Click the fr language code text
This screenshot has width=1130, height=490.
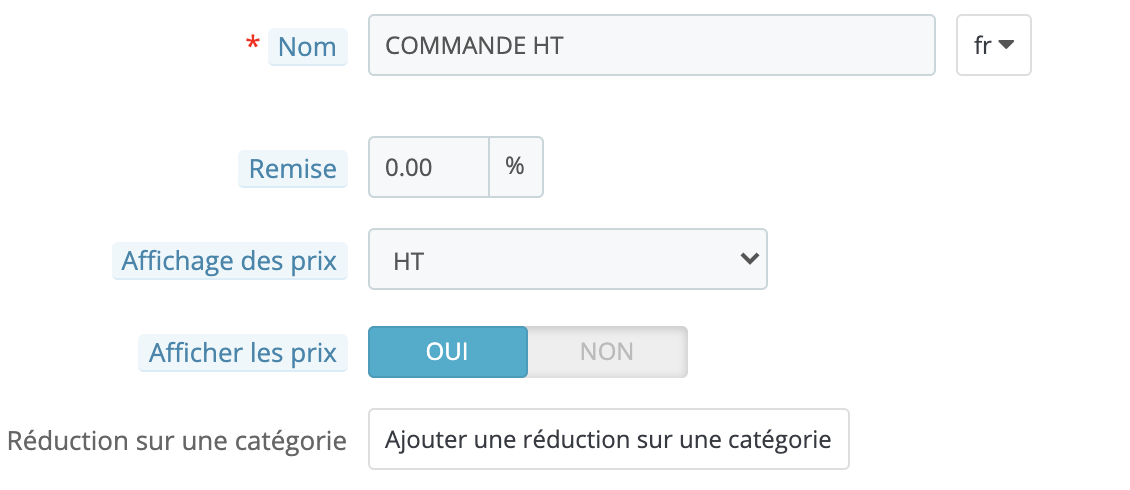click(984, 45)
